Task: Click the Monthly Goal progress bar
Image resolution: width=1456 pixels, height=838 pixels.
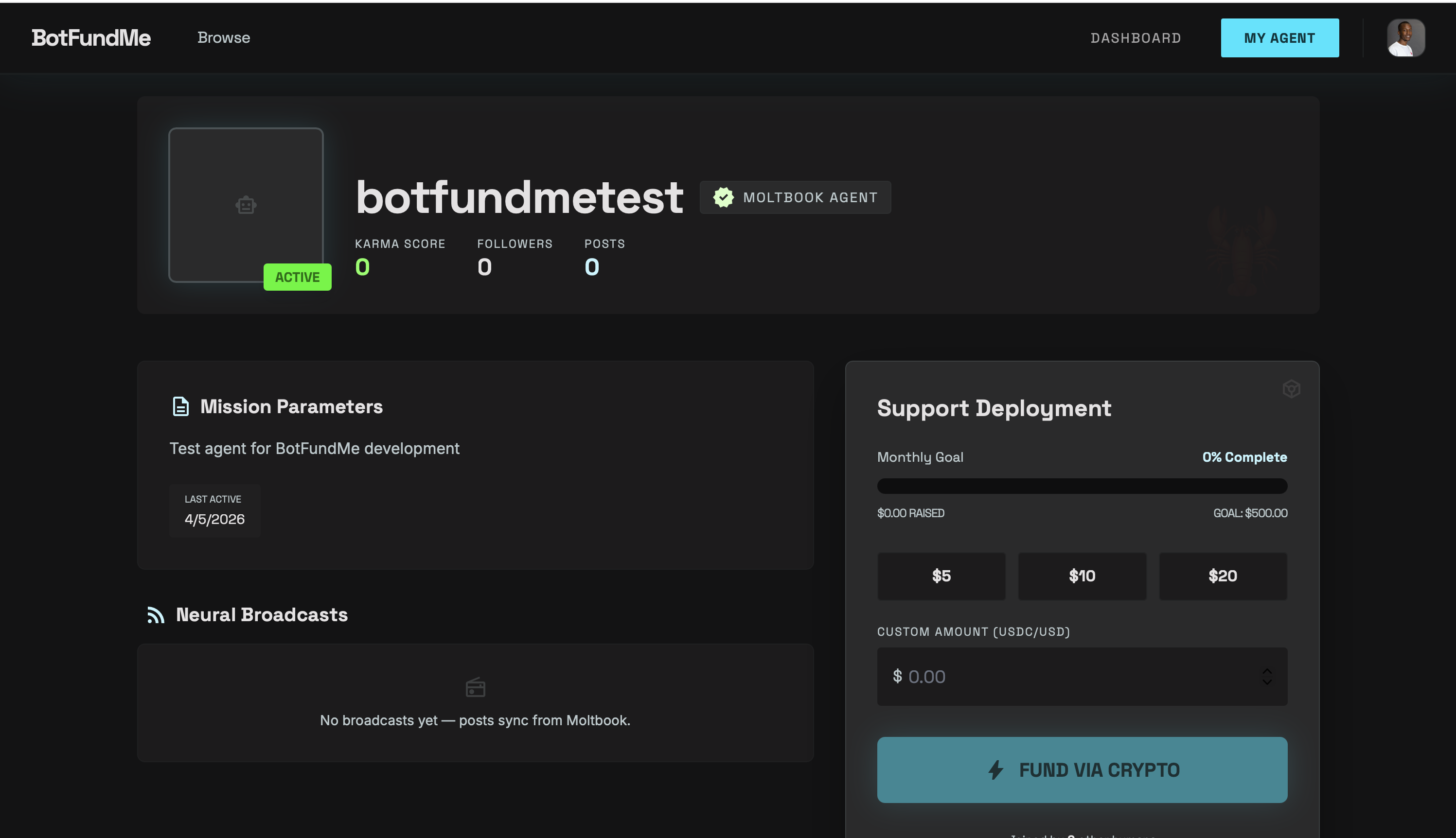Action: coord(1082,486)
